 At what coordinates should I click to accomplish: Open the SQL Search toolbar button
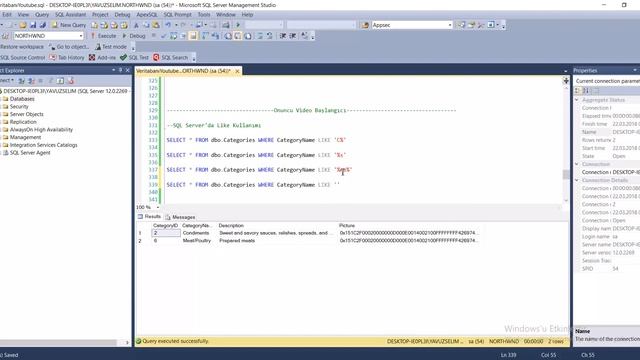click(x=171, y=58)
